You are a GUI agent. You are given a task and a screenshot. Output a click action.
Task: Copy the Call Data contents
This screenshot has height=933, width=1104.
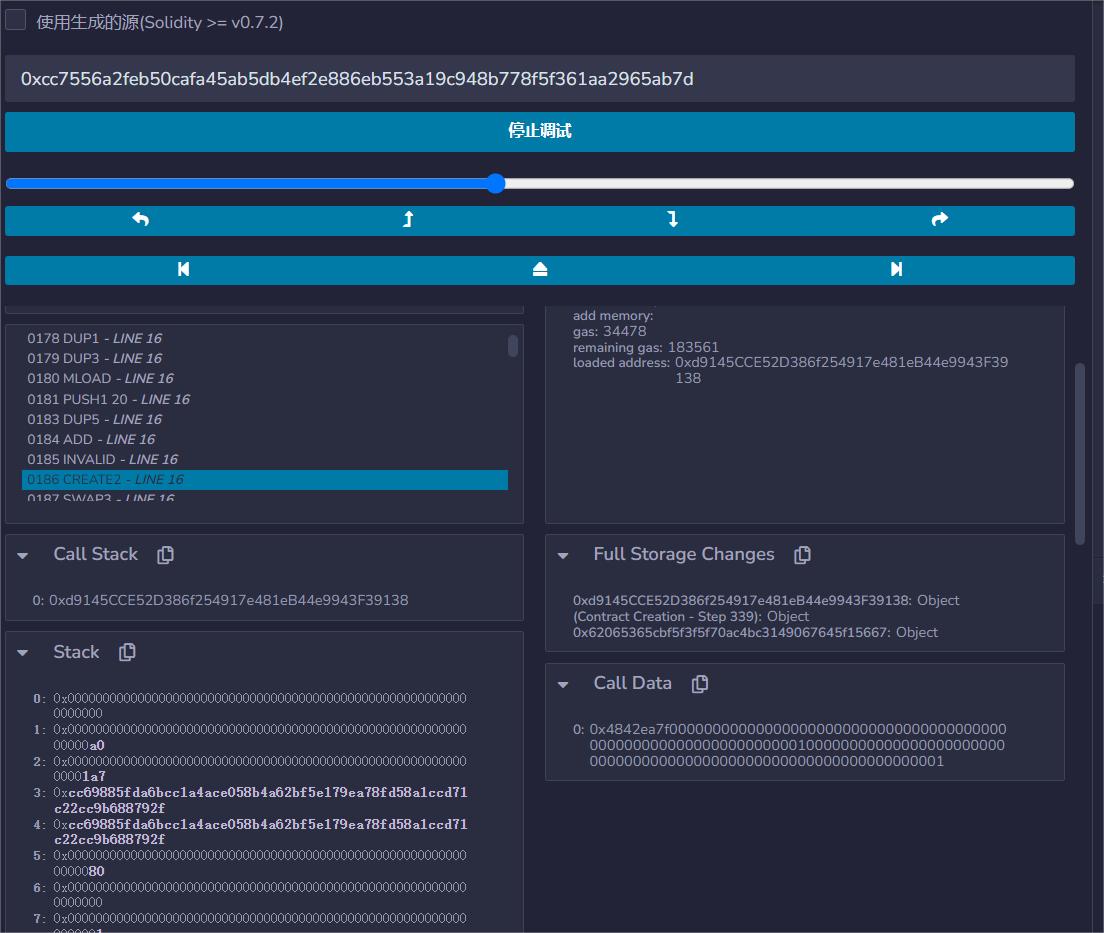pyautogui.click(x=700, y=684)
